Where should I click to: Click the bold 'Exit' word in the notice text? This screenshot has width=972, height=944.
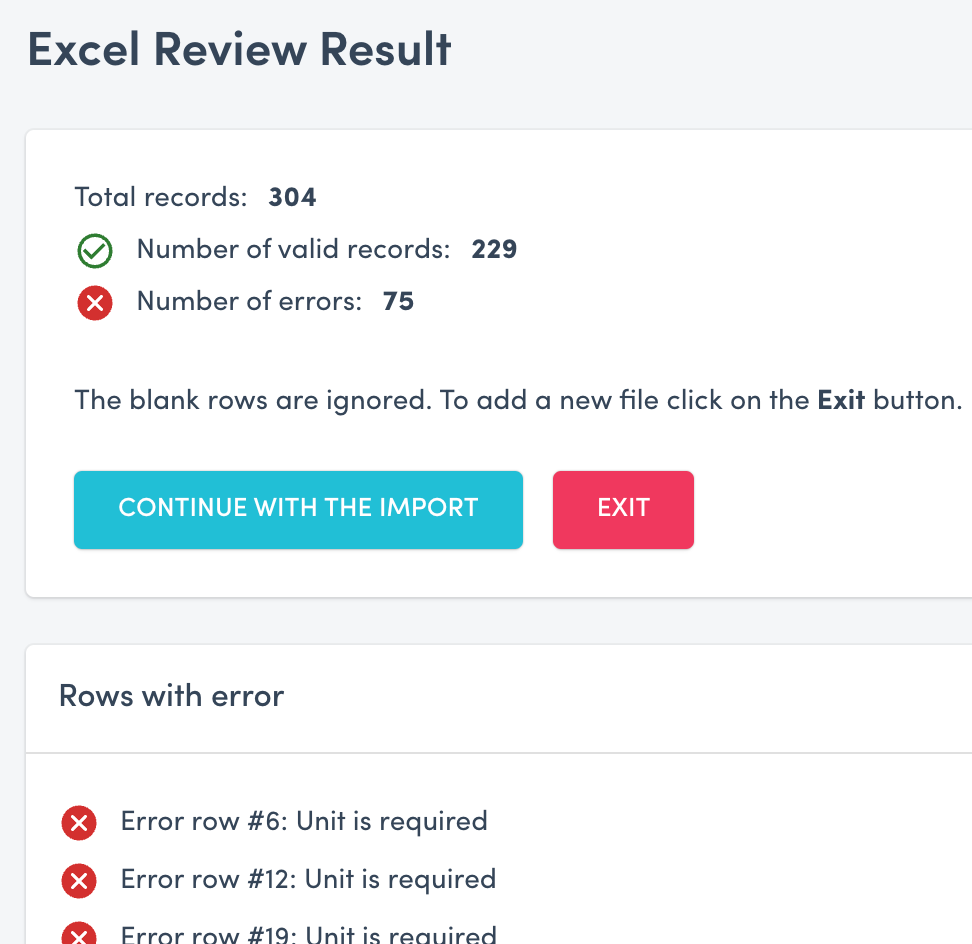841,399
